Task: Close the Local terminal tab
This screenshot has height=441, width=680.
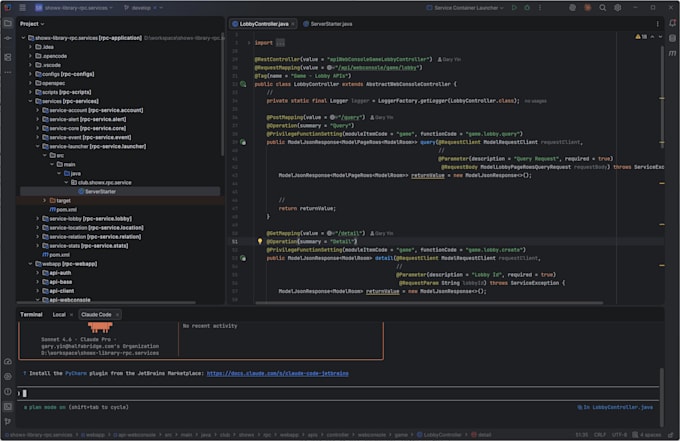Action: point(72,314)
